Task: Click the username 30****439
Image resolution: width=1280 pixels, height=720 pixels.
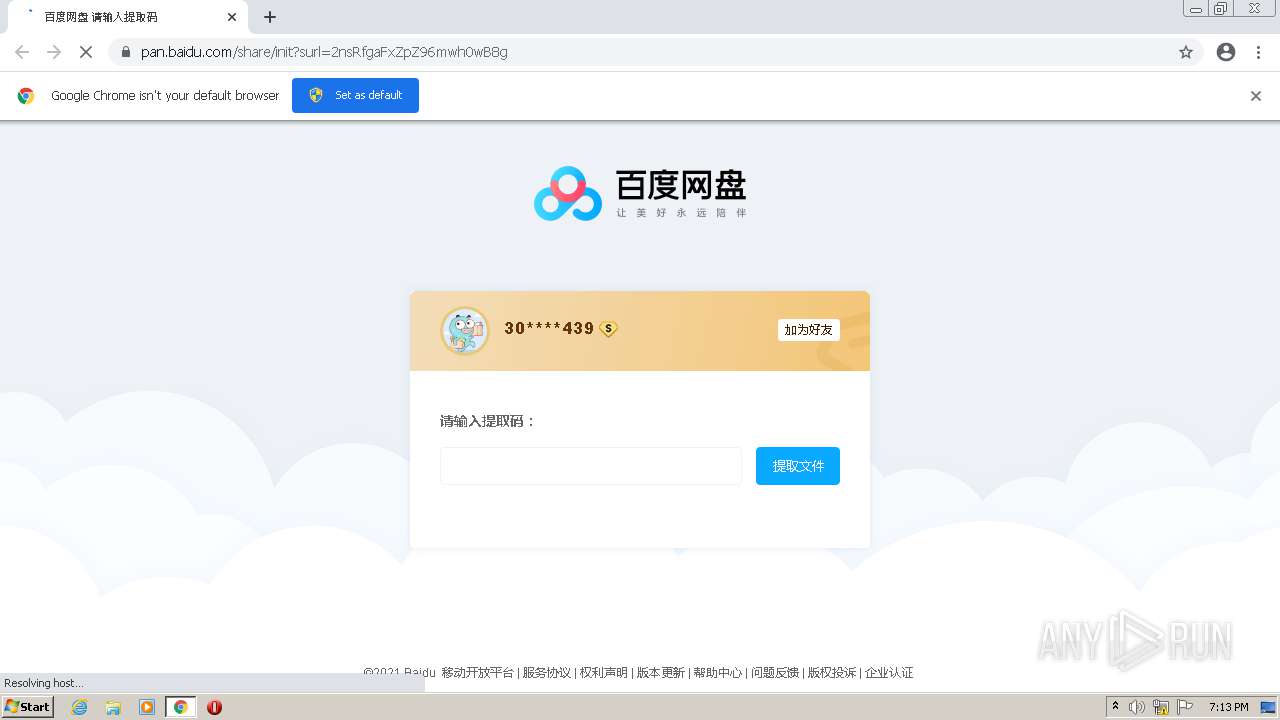Action: click(x=549, y=328)
